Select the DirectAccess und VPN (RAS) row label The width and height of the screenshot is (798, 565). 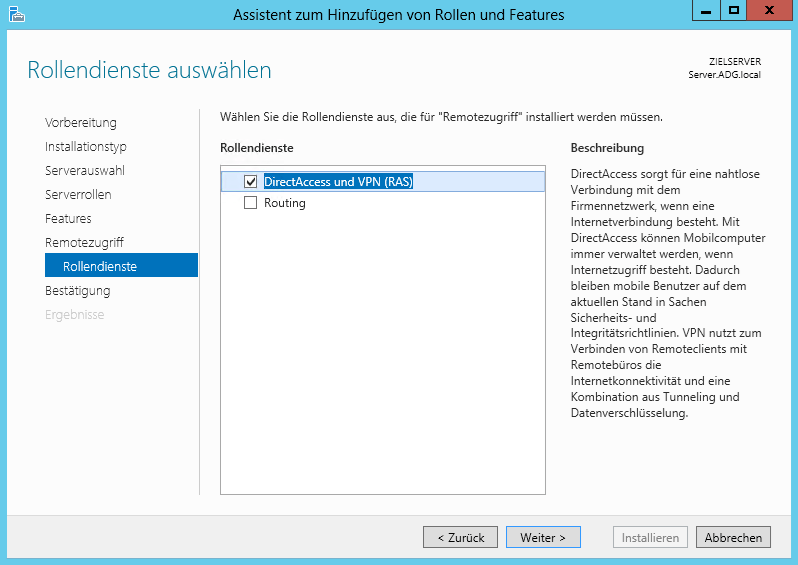pyautogui.click(x=338, y=182)
